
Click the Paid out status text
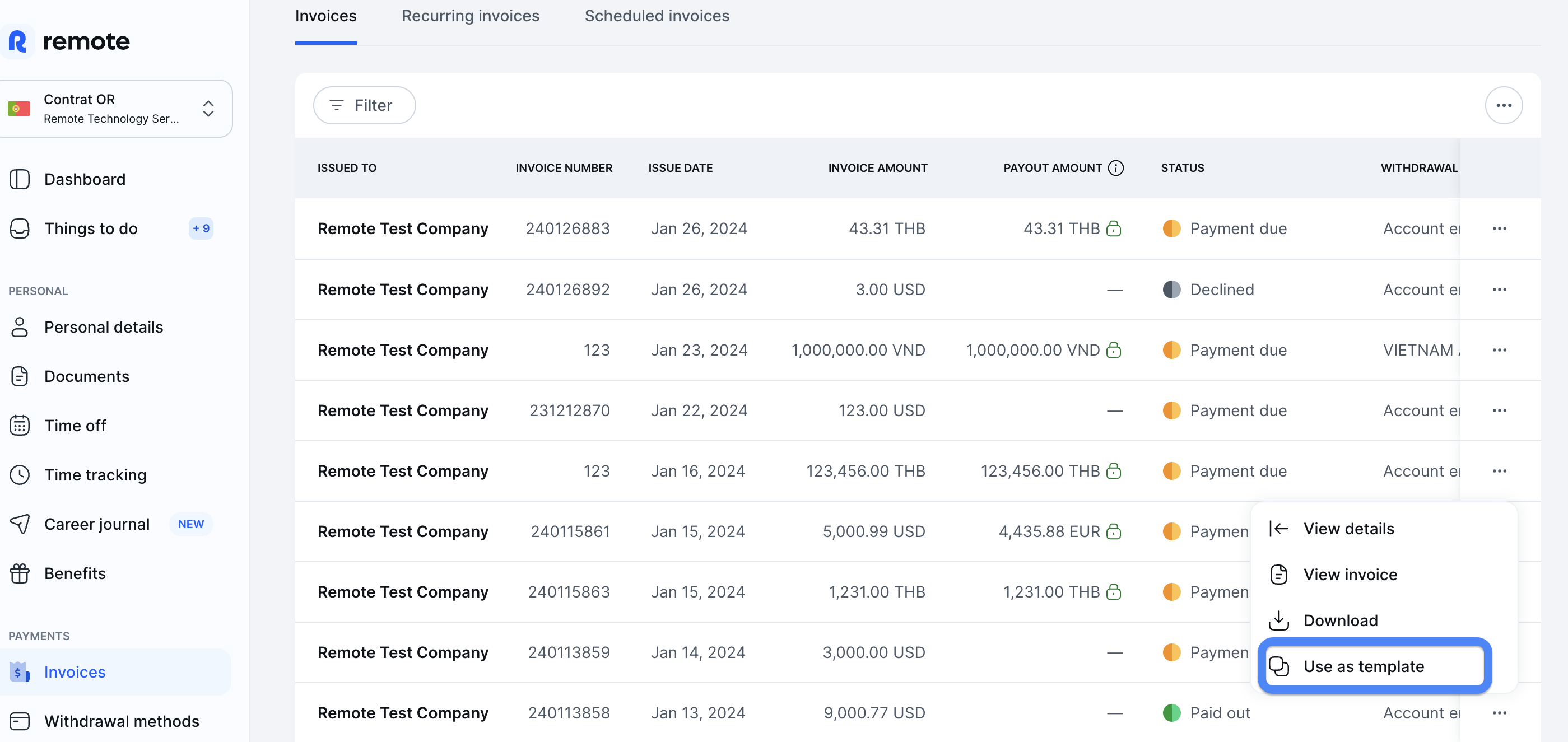point(1220,713)
